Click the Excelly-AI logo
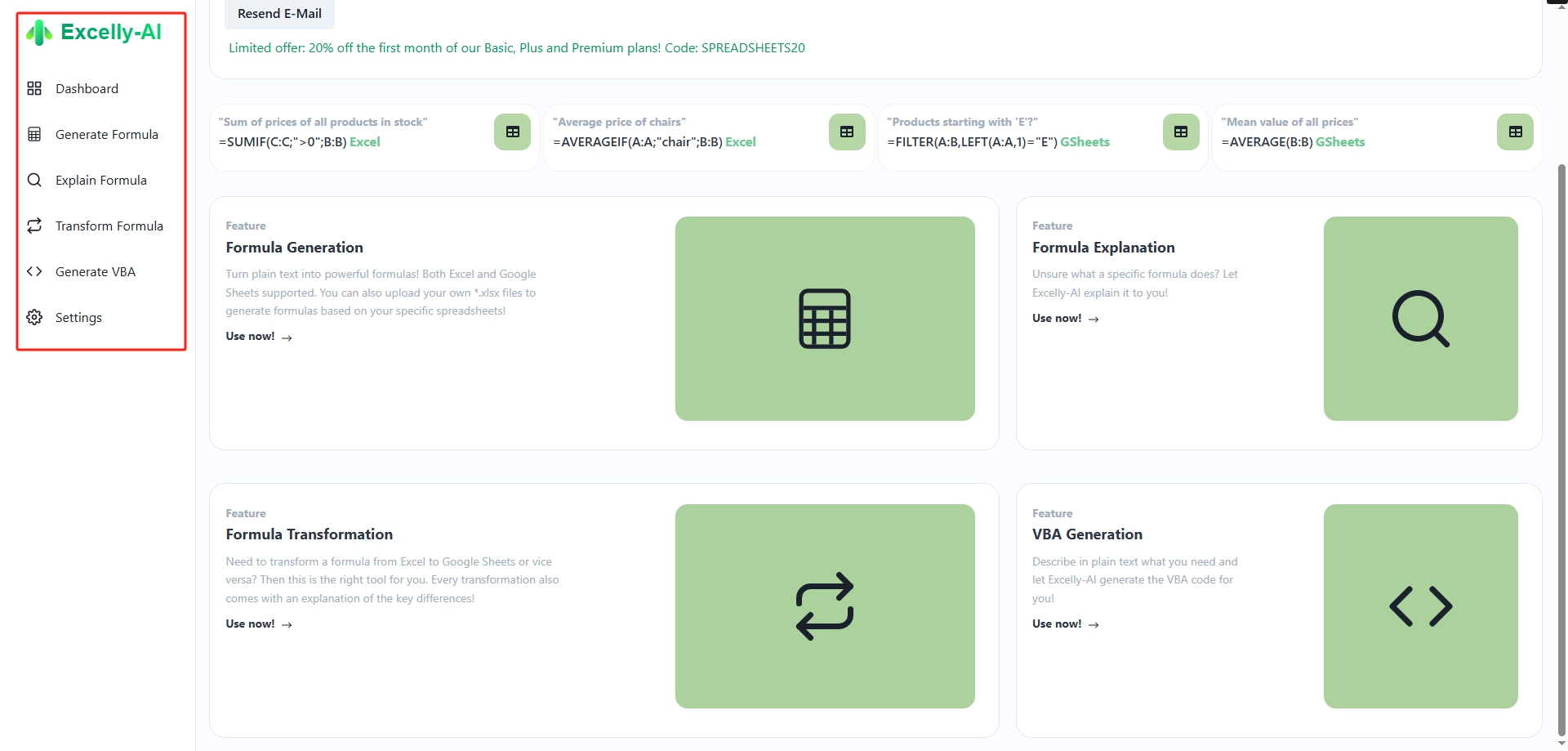 [94, 33]
